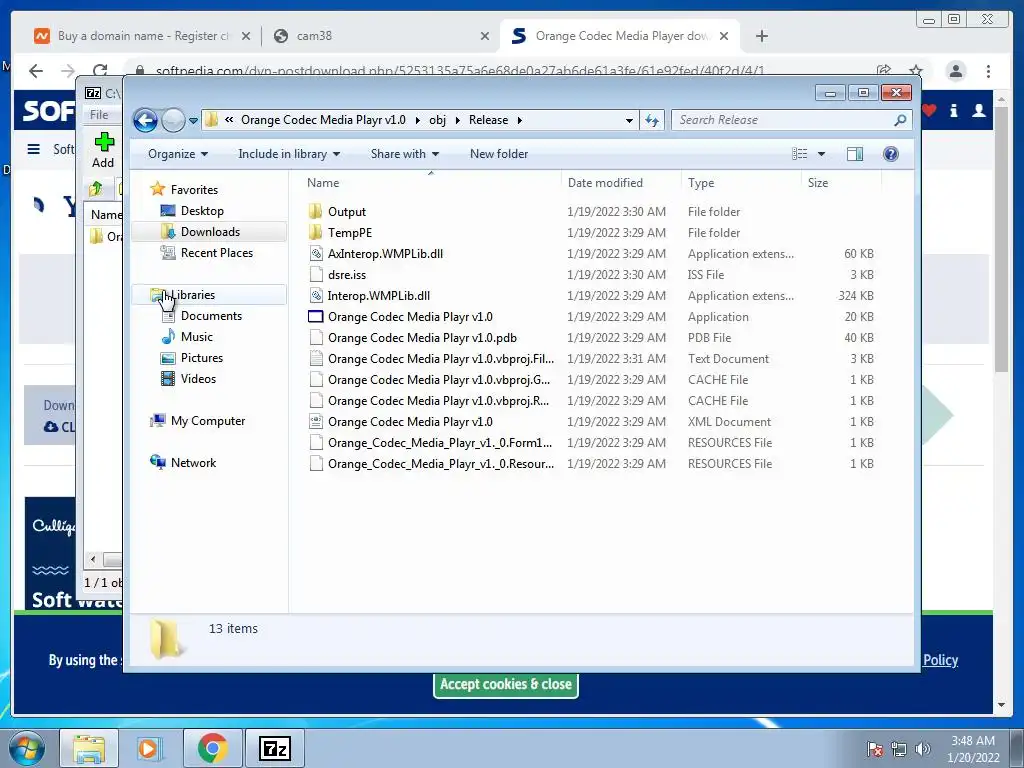Screen dimensions: 1024x768
Task: Open the Organize menu
Action: coord(178,154)
